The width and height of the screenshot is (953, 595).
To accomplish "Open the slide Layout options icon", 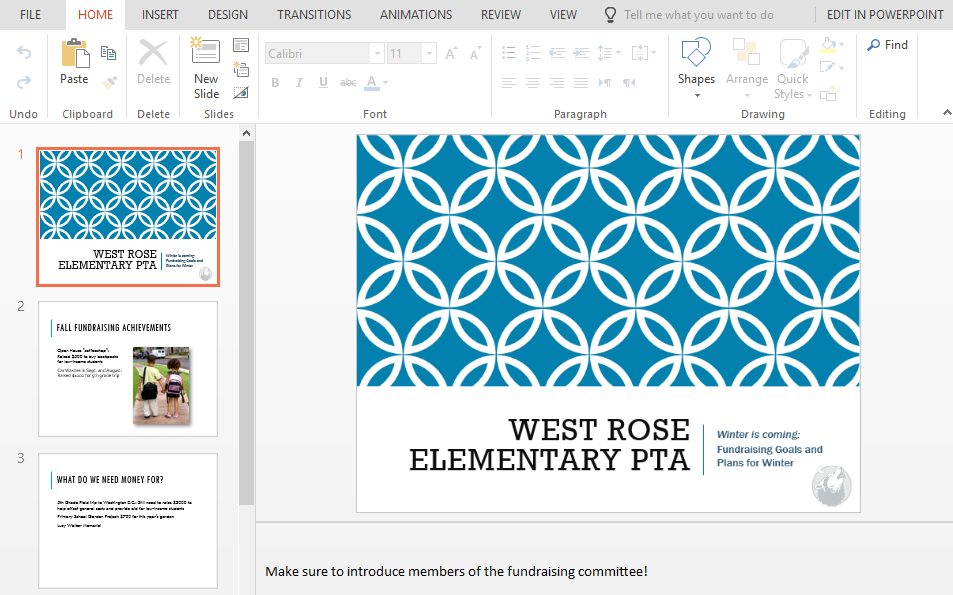I will [x=241, y=45].
